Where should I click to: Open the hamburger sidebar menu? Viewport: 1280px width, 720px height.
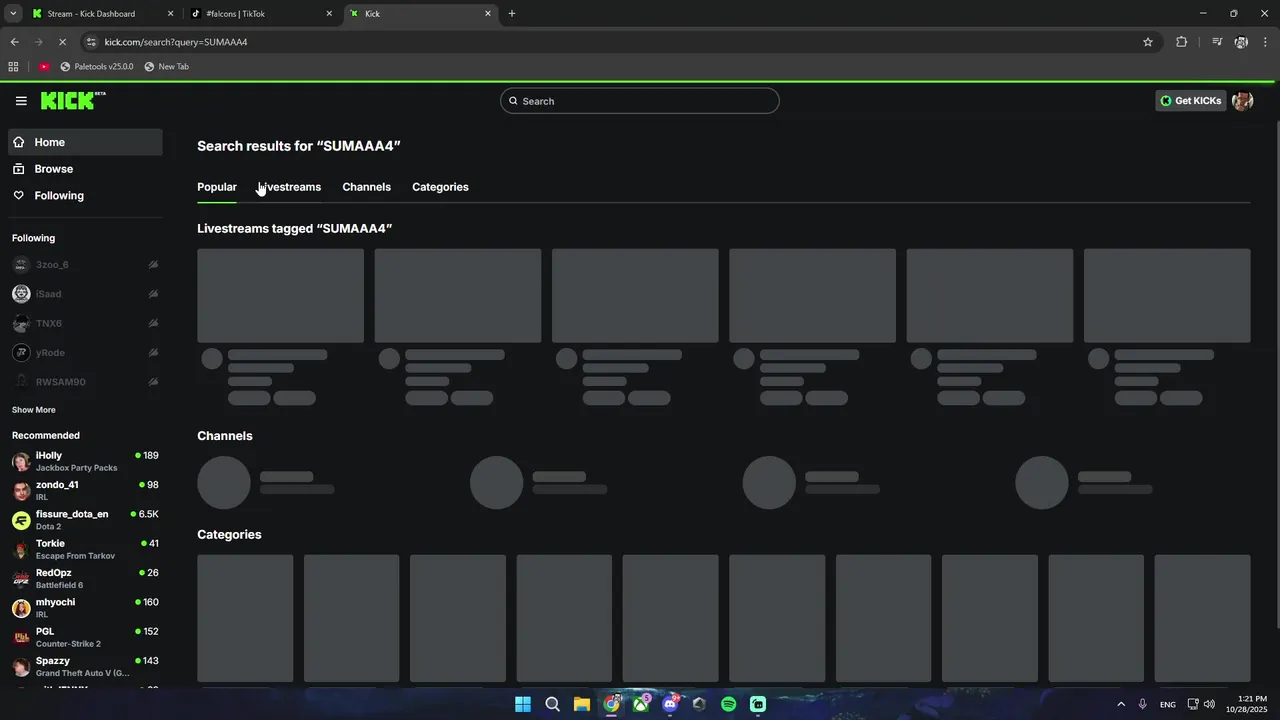coord(21,101)
